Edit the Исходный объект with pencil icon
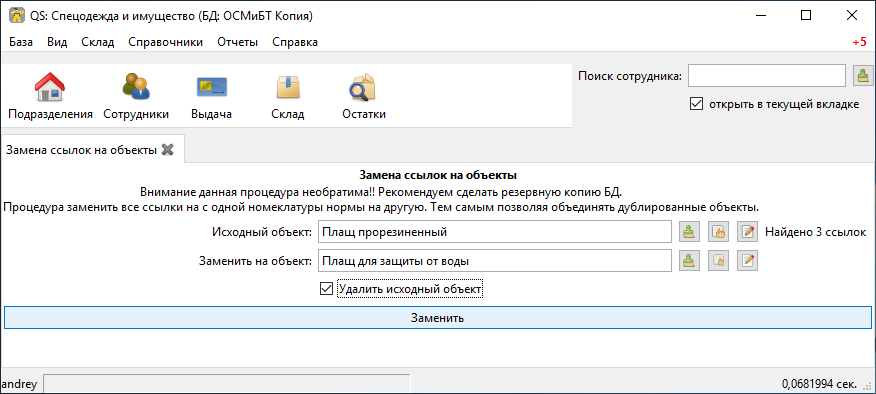 747,232
